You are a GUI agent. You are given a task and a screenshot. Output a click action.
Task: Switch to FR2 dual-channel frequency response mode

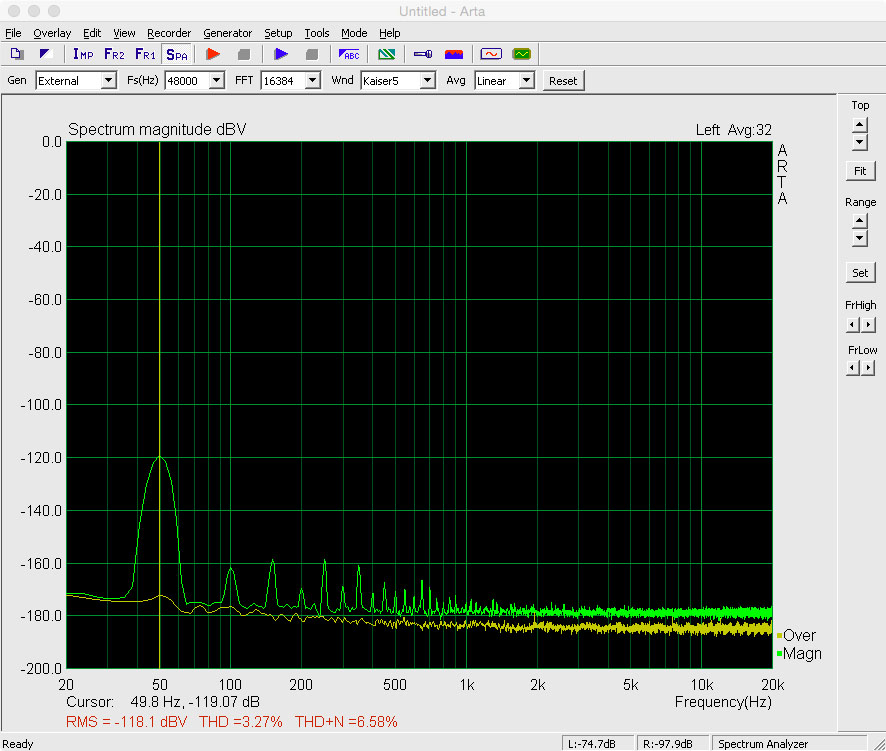114,54
